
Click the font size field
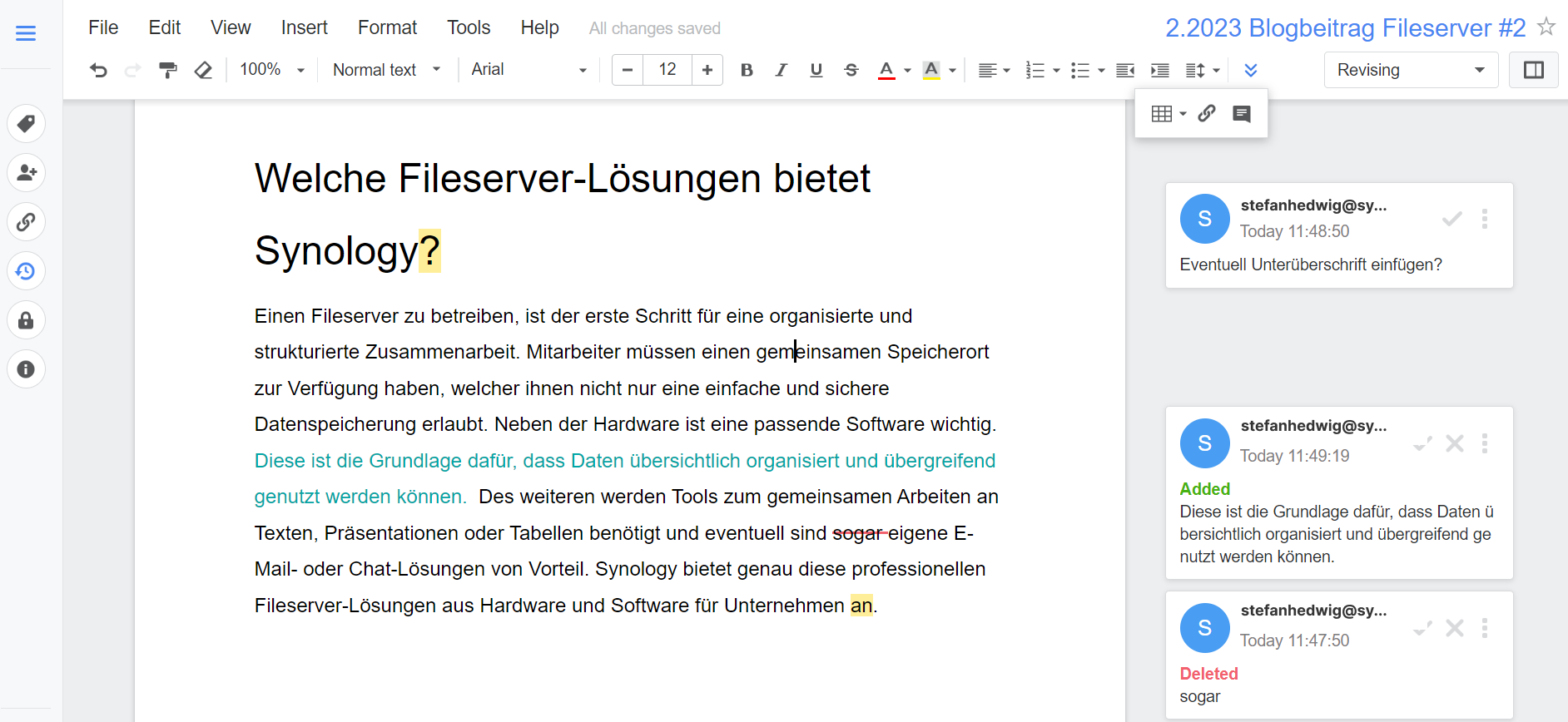point(667,70)
